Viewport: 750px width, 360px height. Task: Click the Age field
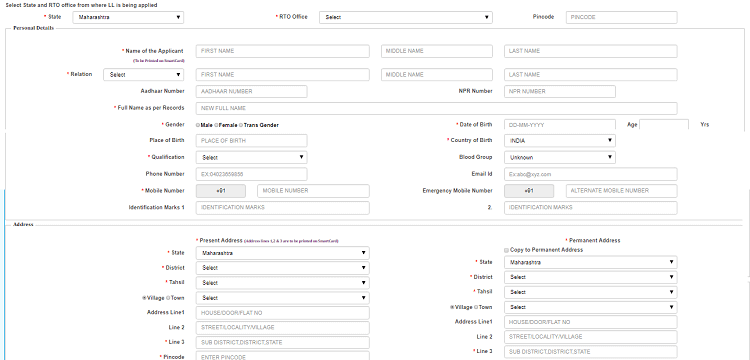pyautogui.click(x=664, y=124)
